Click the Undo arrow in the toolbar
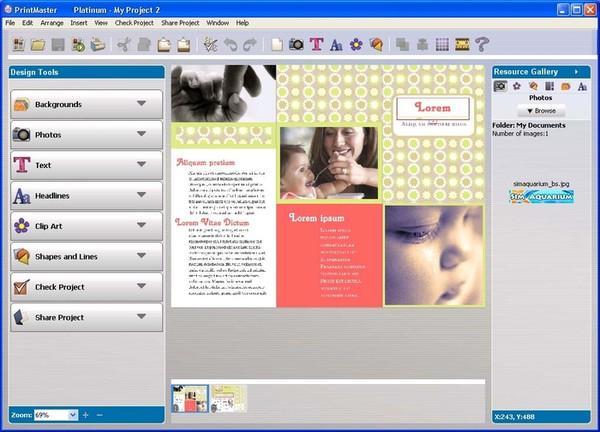 229,44
